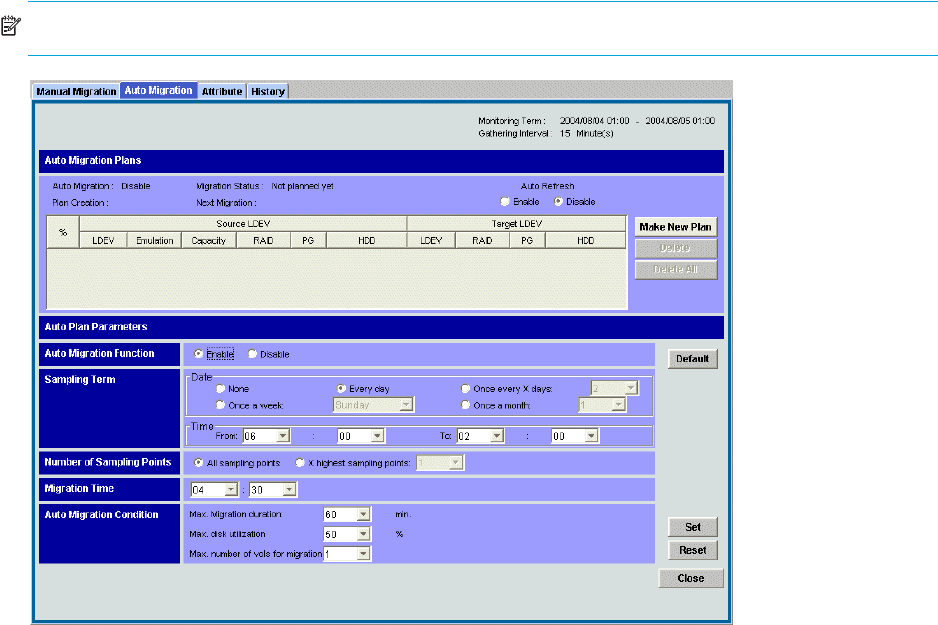Expand the Max. Migration duration dropdown
The image size is (938, 625).
[x=363, y=514]
